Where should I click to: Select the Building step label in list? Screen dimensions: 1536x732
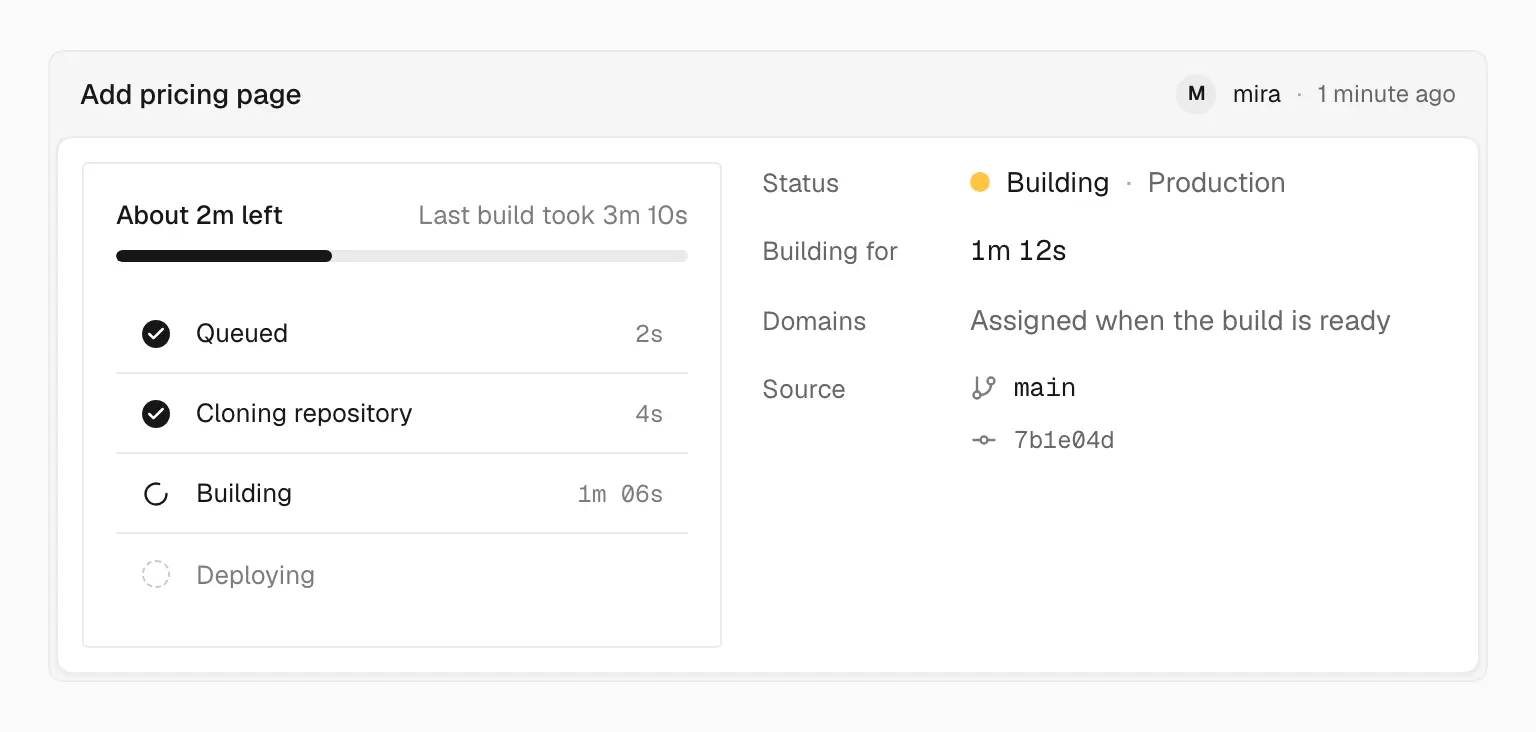(244, 494)
